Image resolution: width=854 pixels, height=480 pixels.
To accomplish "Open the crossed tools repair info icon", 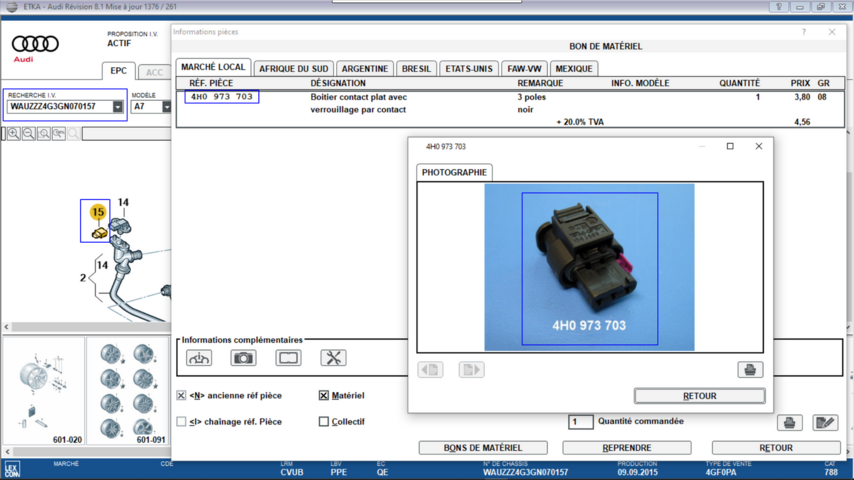I will [x=333, y=358].
